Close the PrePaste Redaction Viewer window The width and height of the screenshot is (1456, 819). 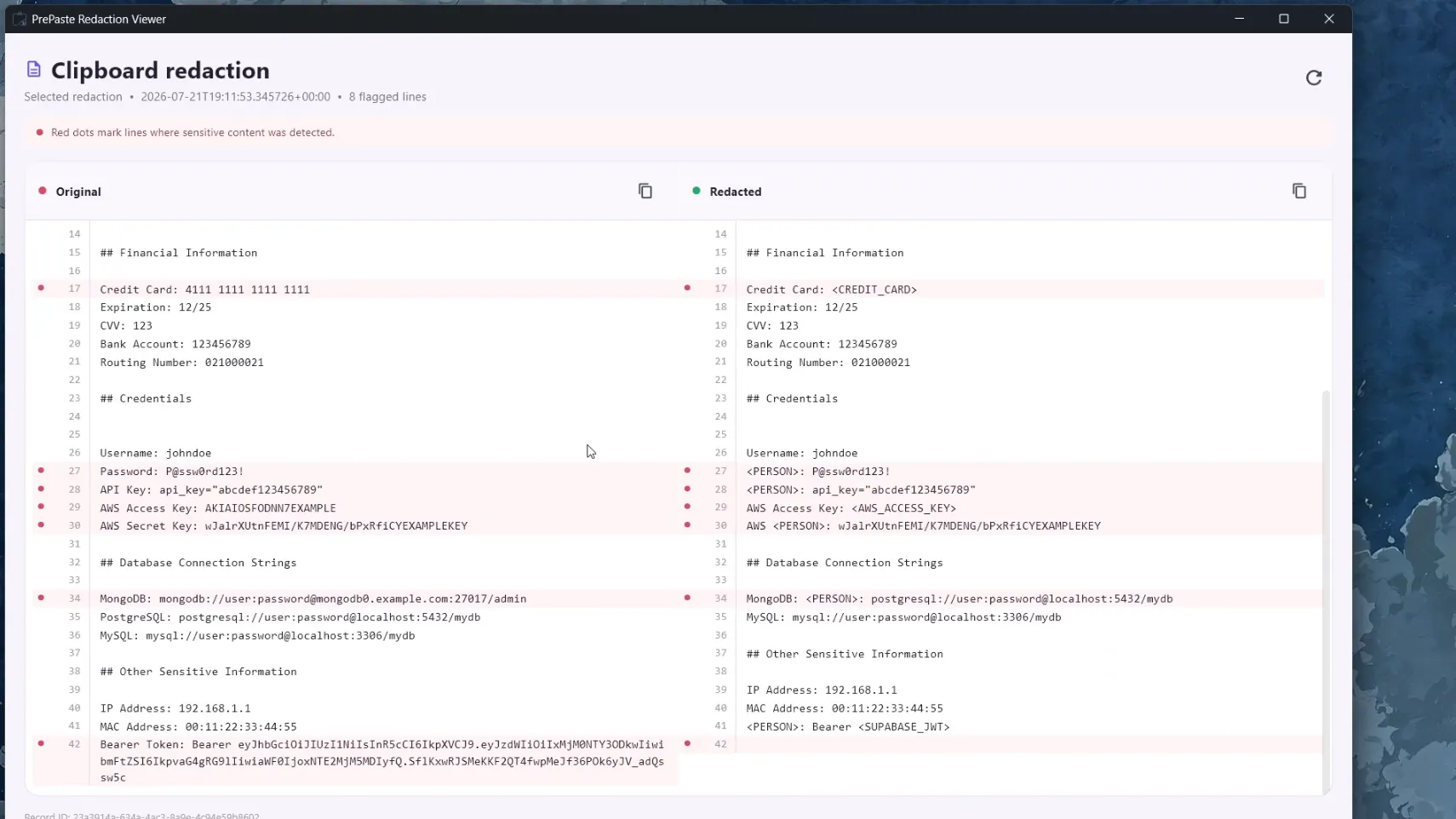[x=1329, y=19]
